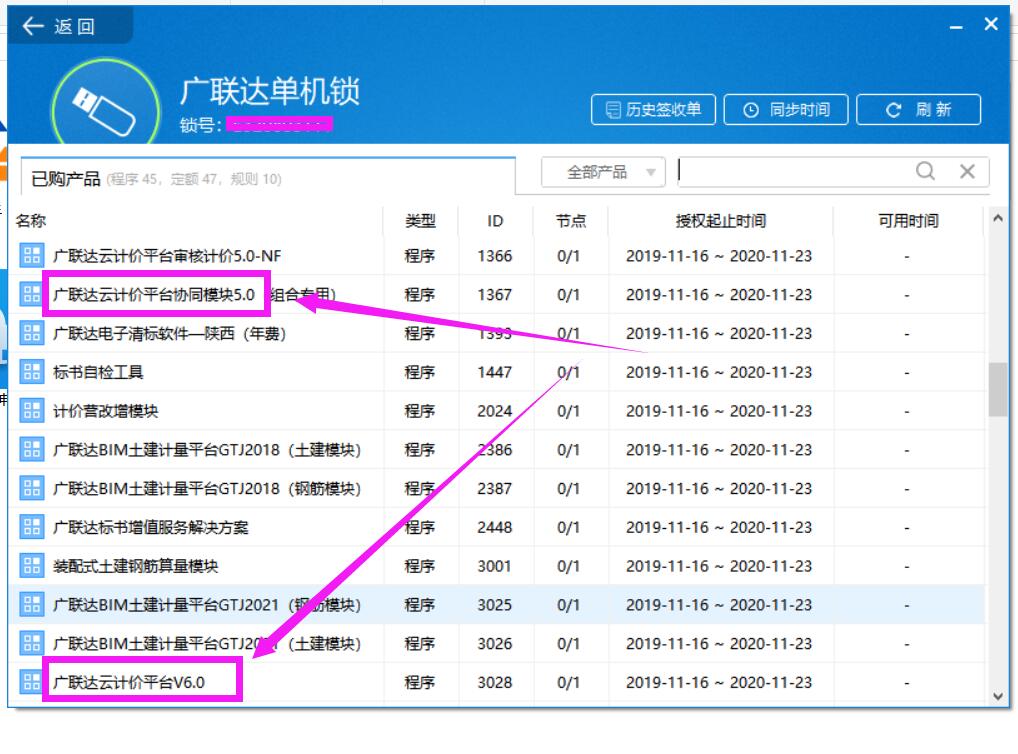Viewport: 1018px width, 754px height.
Task: Click ID cell 2448
Action: [x=495, y=527]
